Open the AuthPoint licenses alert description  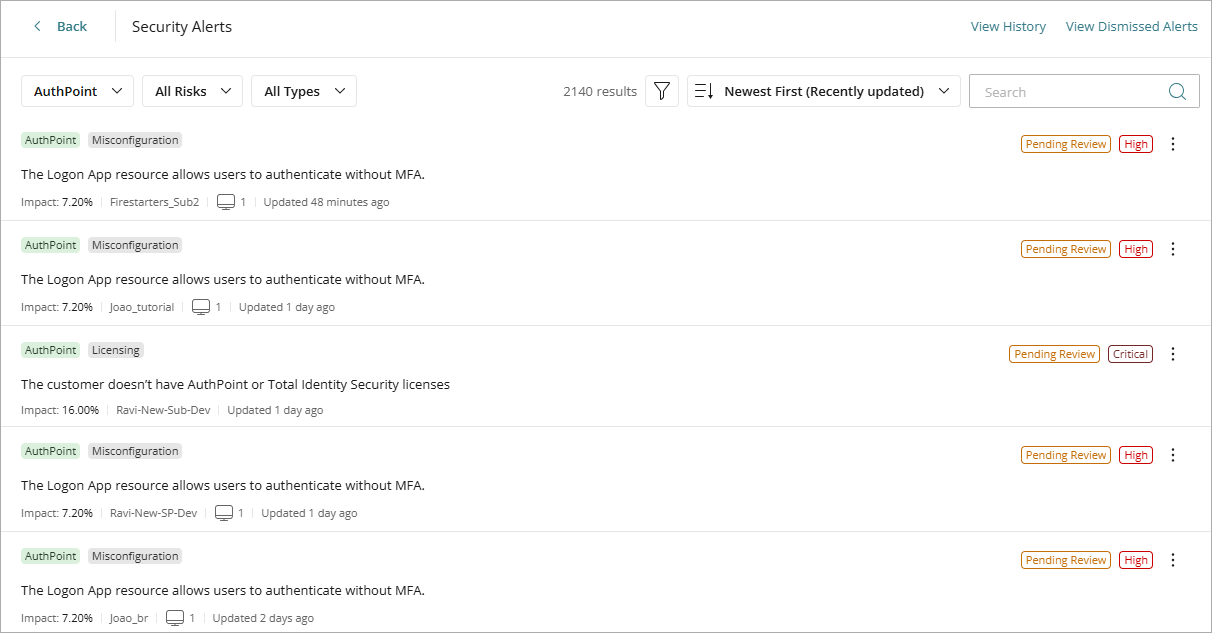(x=235, y=384)
